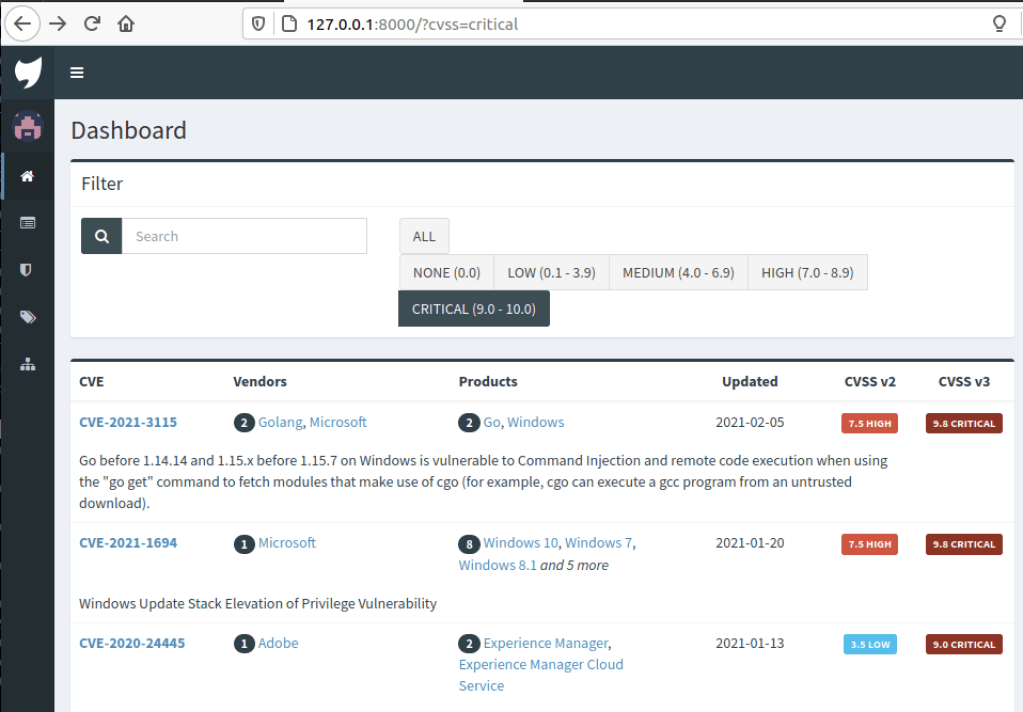Screen dimensions: 1023x712
Task: Filter by HIGH (7.0 - 8.9) severity
Action: coord(807,272)
